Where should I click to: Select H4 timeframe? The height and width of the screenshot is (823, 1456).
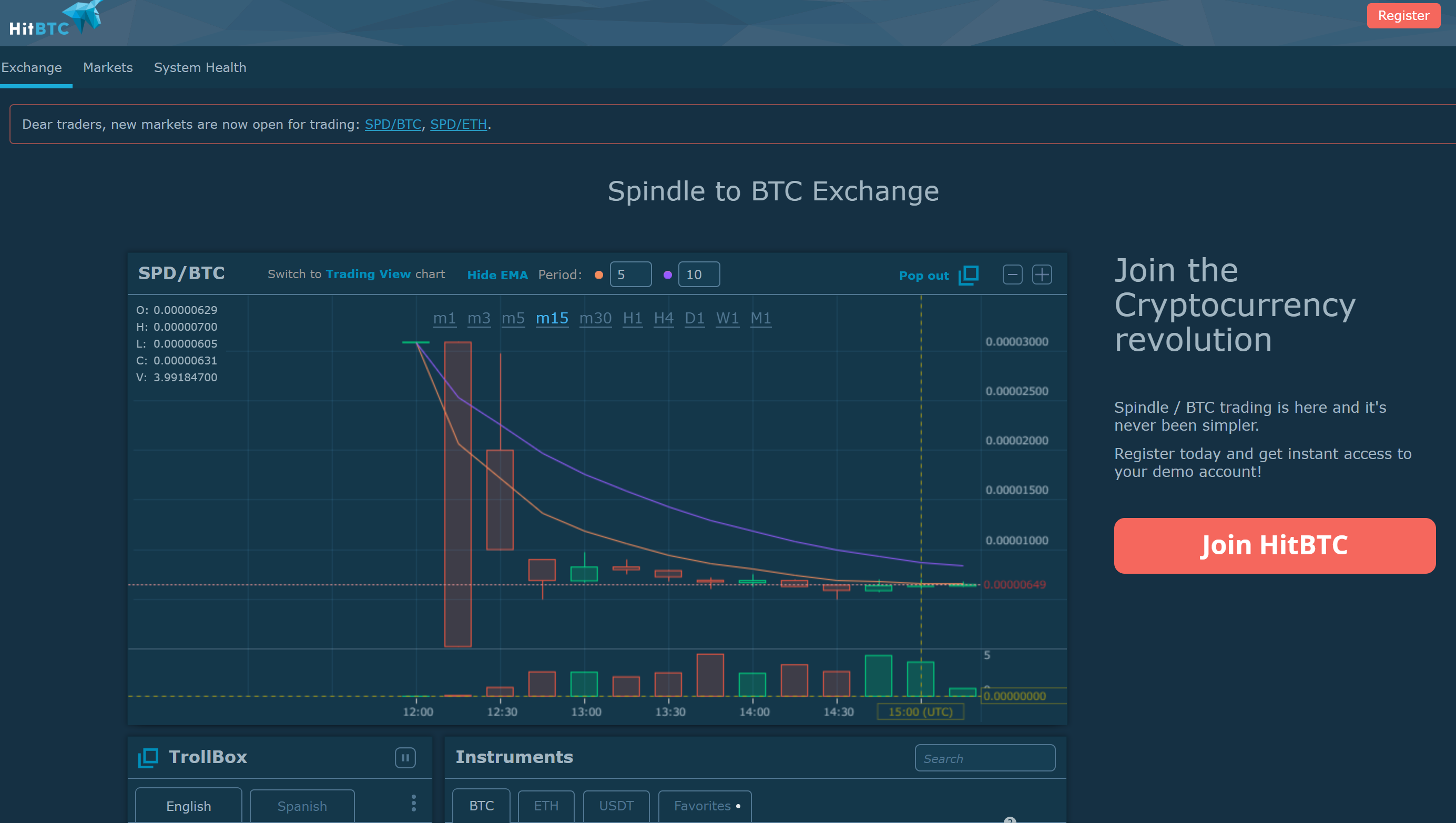(x=664, y=318)
